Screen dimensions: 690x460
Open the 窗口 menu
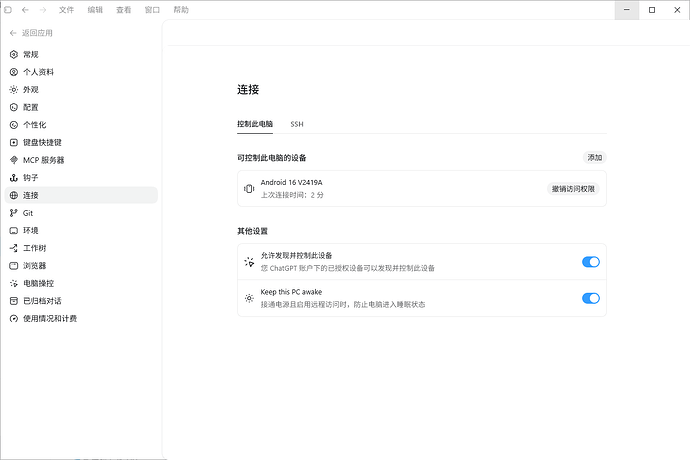pyautogui.click(x=152, y=10)
